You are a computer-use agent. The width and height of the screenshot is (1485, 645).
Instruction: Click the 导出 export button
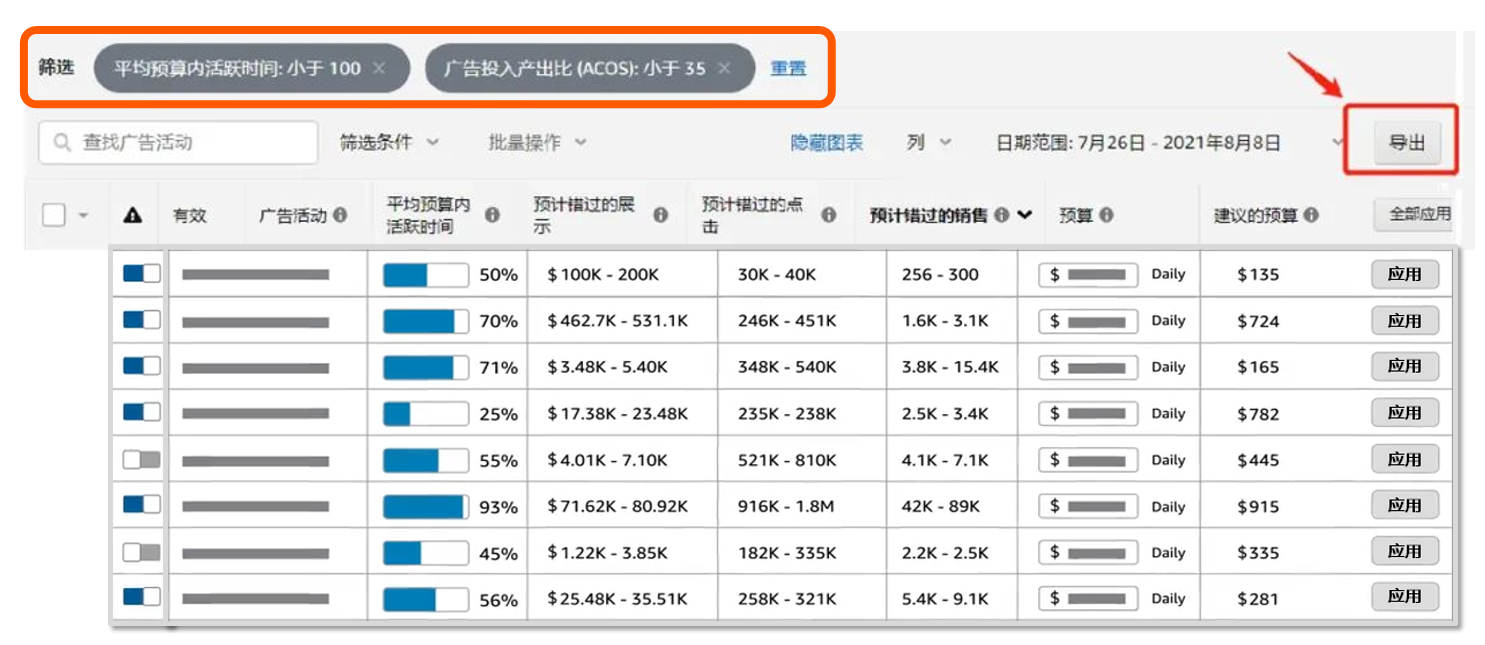[1407, 142]
